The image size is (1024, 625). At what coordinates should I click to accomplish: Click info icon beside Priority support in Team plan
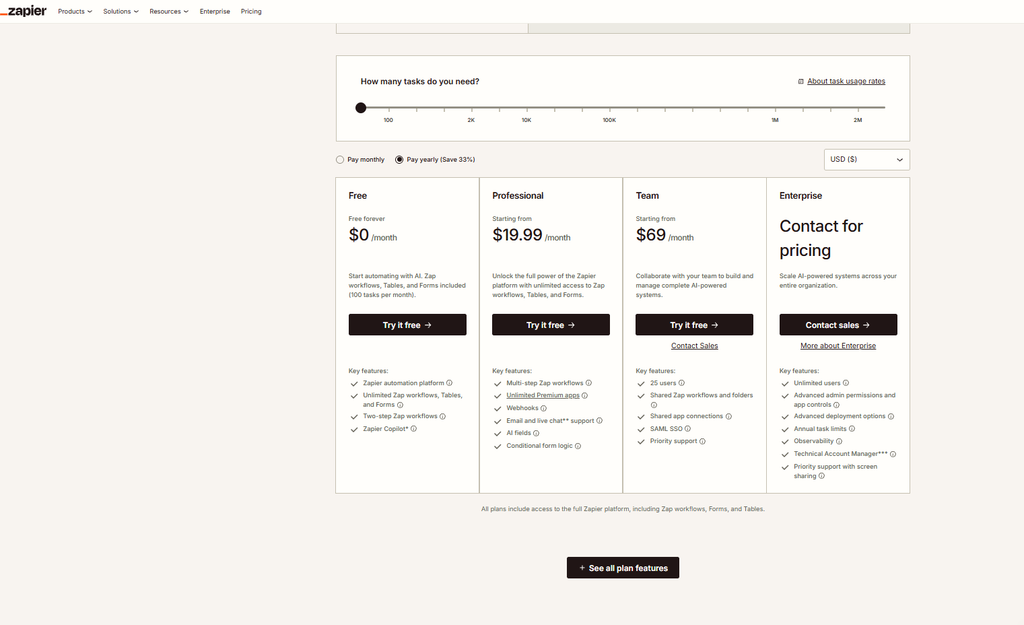[703, 441]
